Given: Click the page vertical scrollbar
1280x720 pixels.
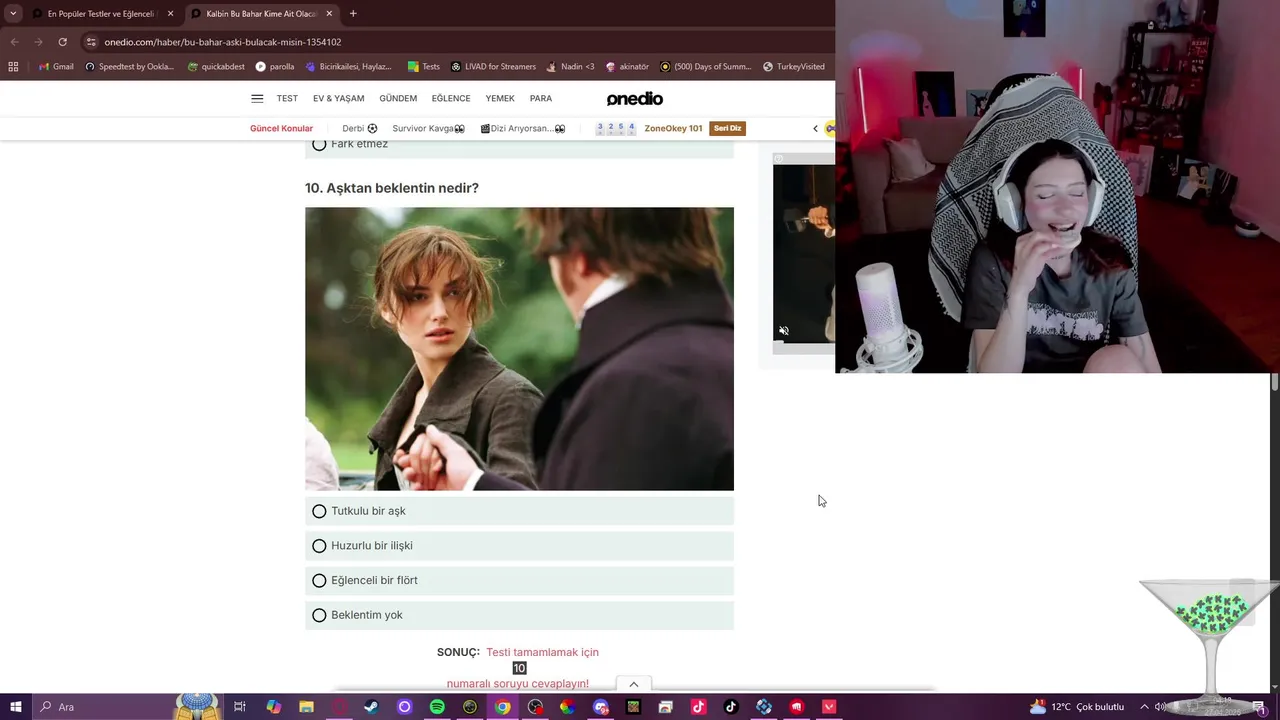Looking at the screenshot, I should coord(1275,381).
